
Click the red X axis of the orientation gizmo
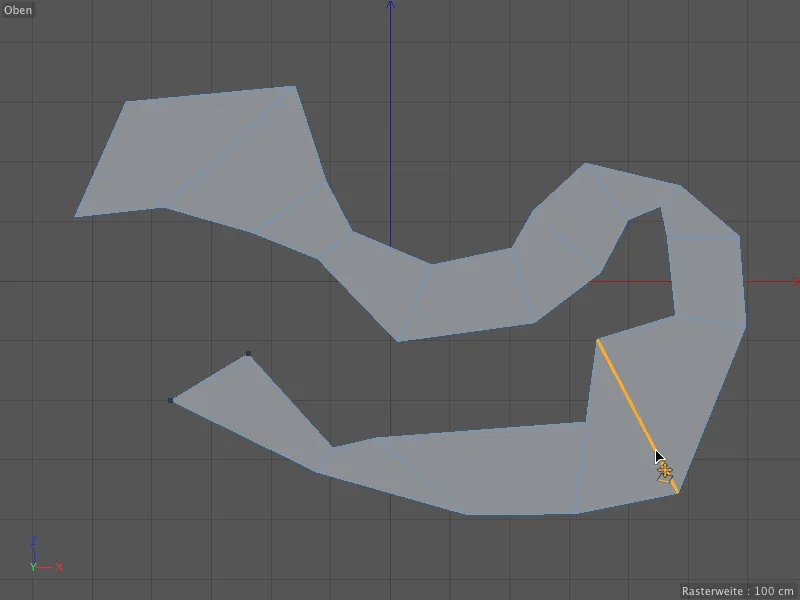pyautogui.click(x=58, y=567)
